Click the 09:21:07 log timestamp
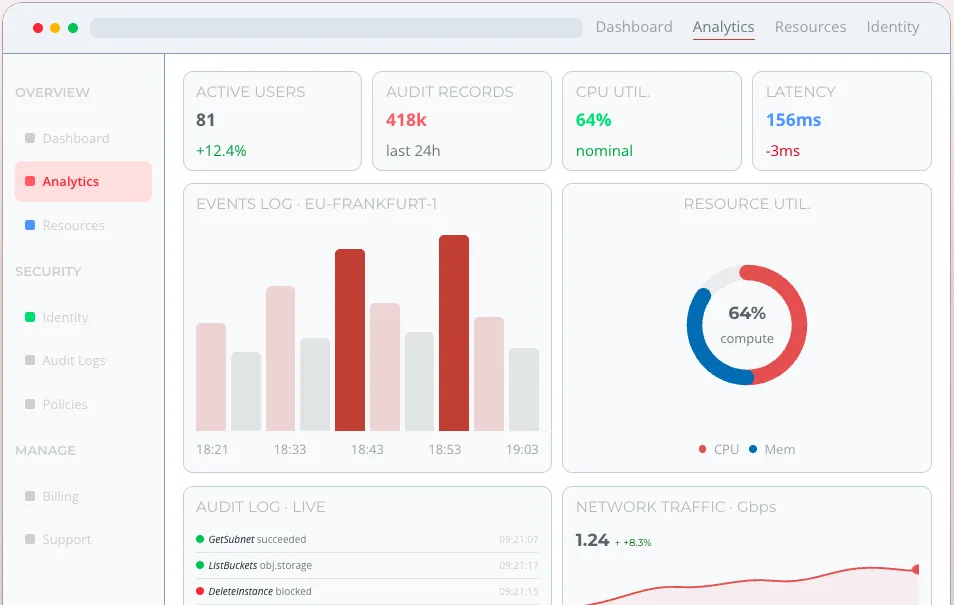This screenshot has height=605, width=954. [x=519, y=539]
